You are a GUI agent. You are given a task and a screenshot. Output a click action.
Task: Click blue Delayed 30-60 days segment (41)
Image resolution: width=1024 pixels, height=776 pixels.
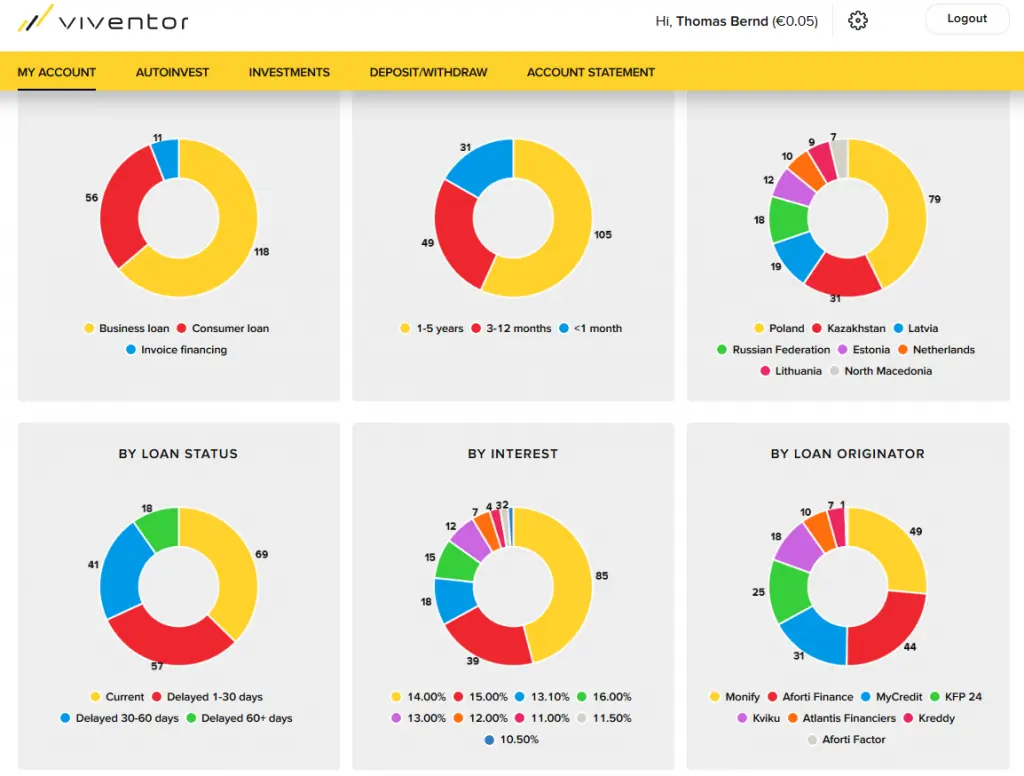pyautogui.click(x=121, y=575)
